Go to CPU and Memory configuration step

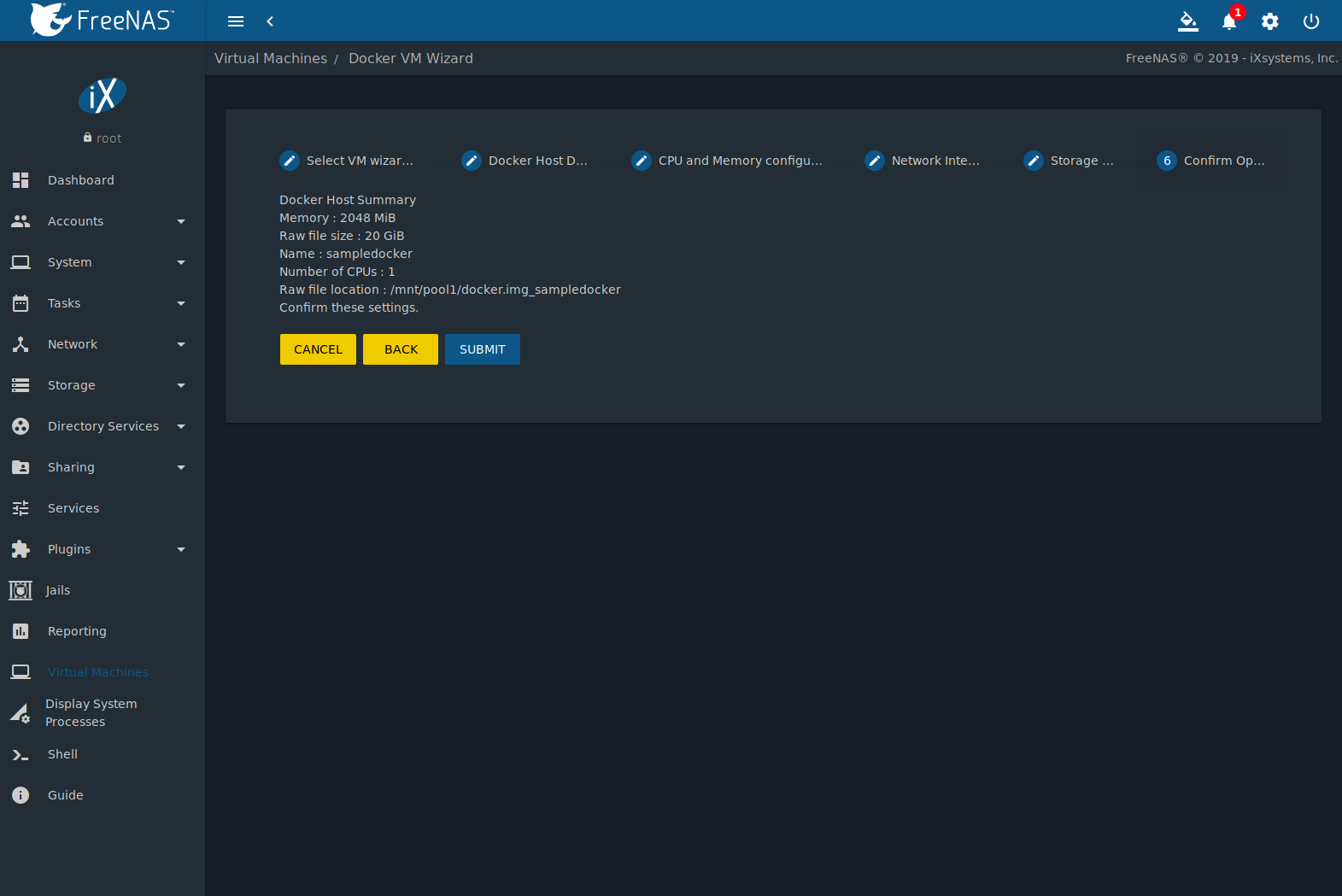pos(727,161)
